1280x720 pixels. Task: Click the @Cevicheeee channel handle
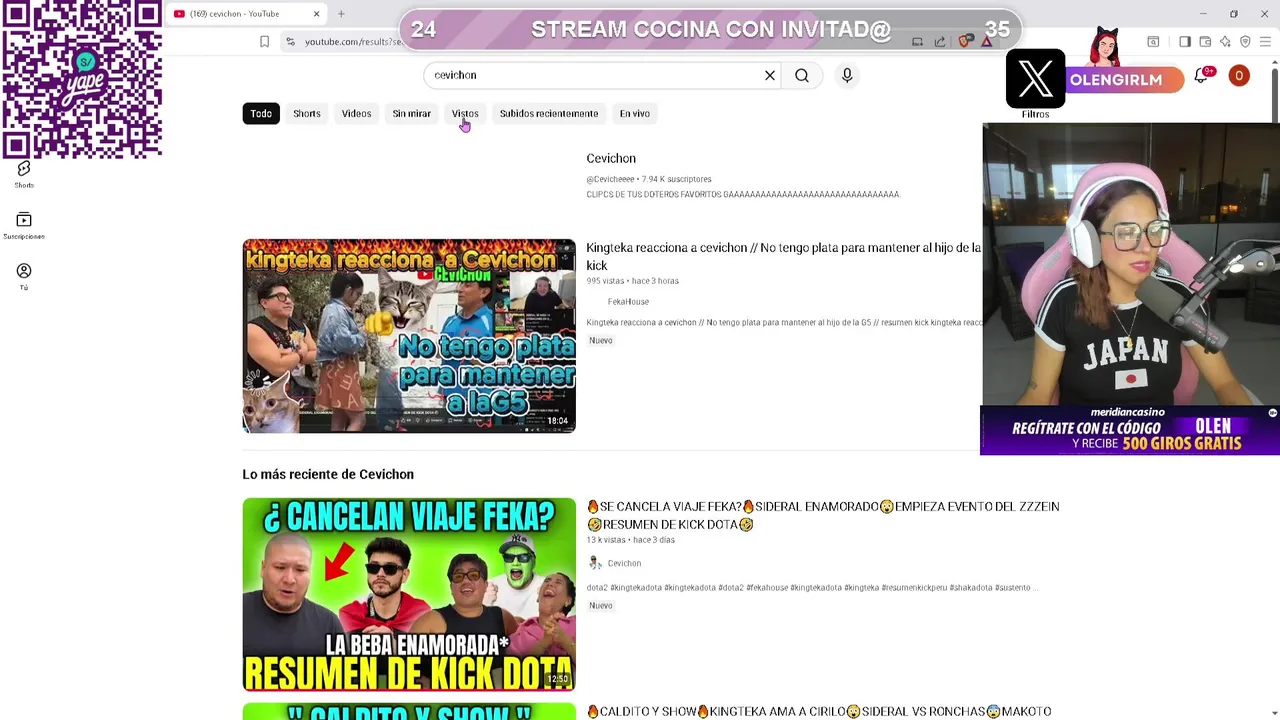point(610,179)
